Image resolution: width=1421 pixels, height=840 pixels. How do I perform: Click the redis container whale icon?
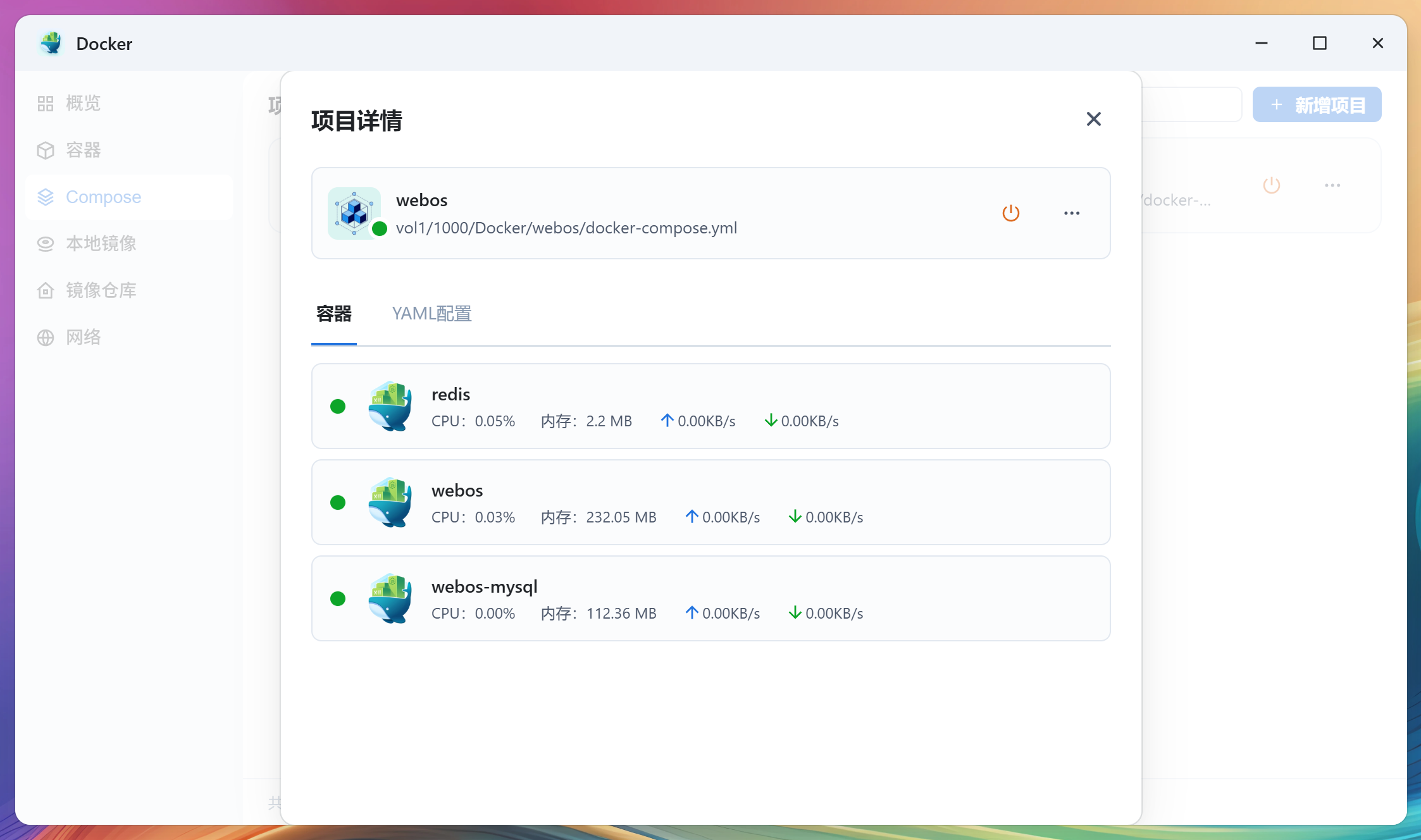pos(390,405)
